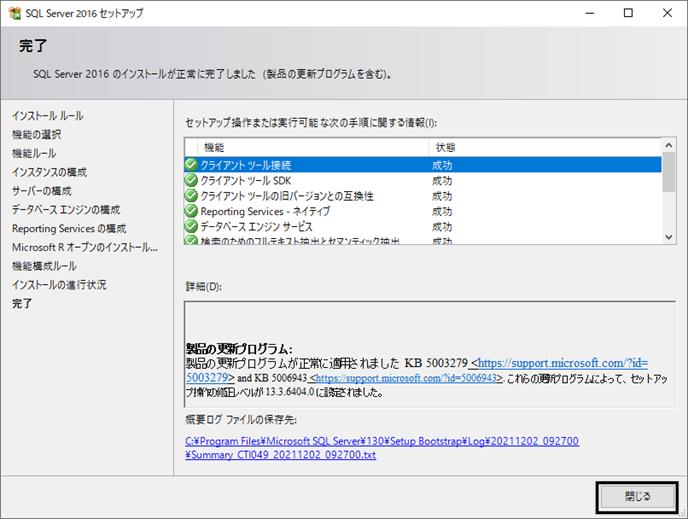Select データベース エンジン サービス row

423,226
